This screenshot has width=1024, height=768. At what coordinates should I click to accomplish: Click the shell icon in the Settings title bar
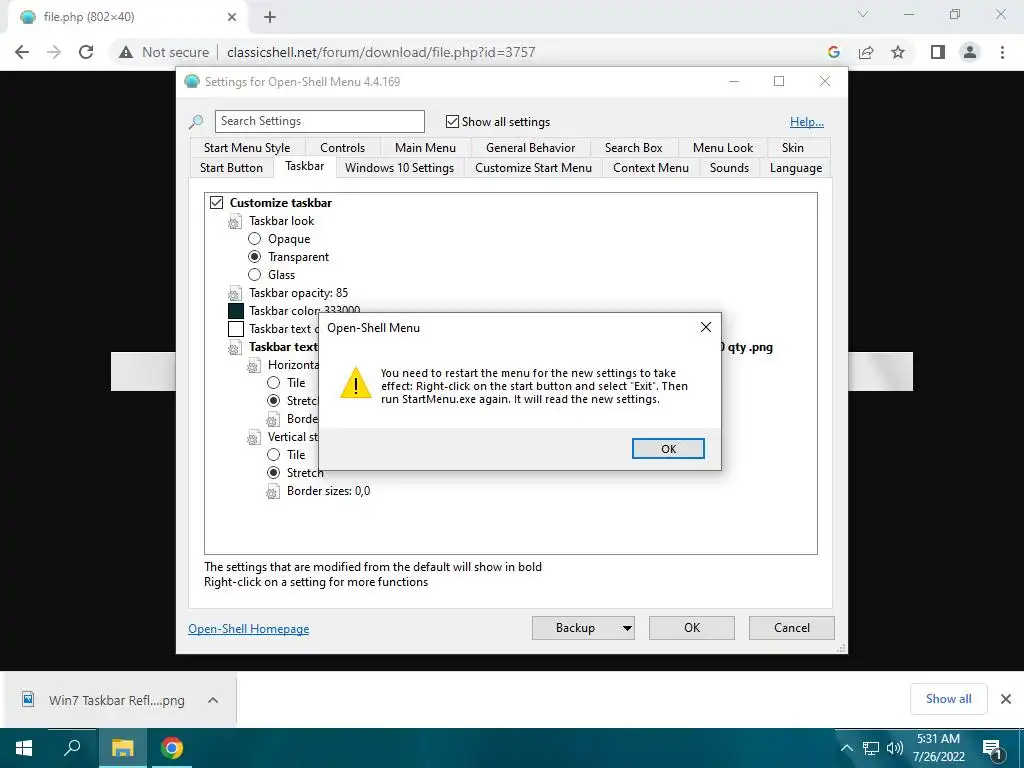click(x=191, y=82)
